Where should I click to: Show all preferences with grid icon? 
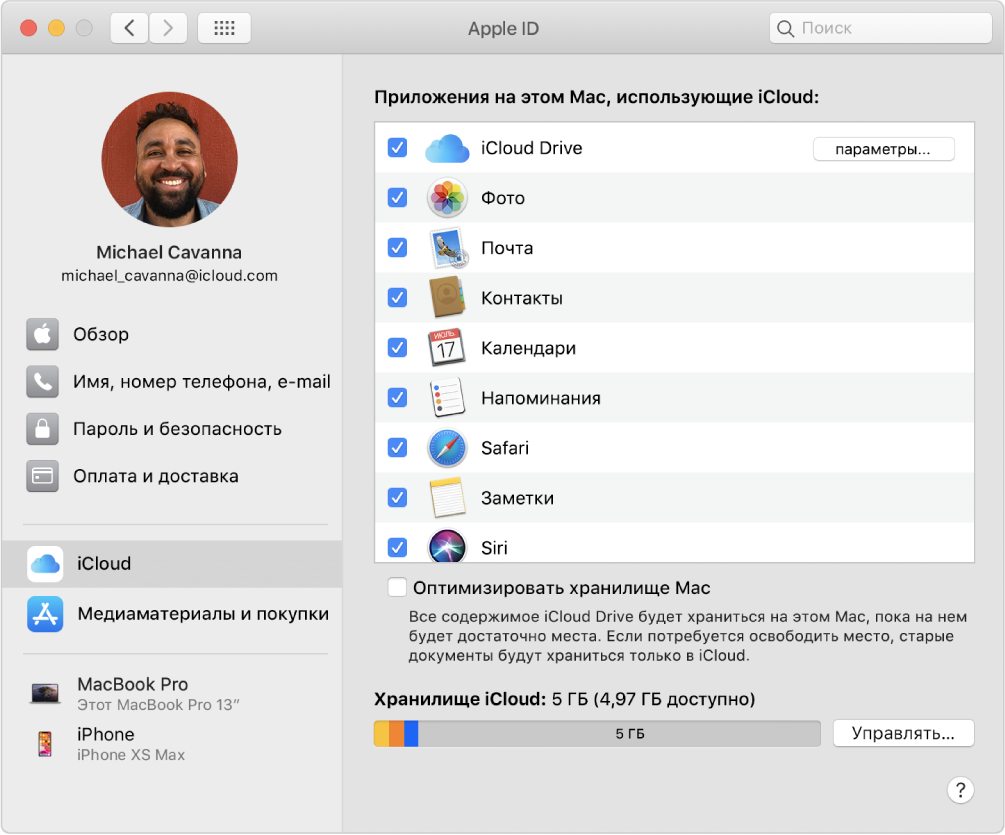(x=224, y=28)
